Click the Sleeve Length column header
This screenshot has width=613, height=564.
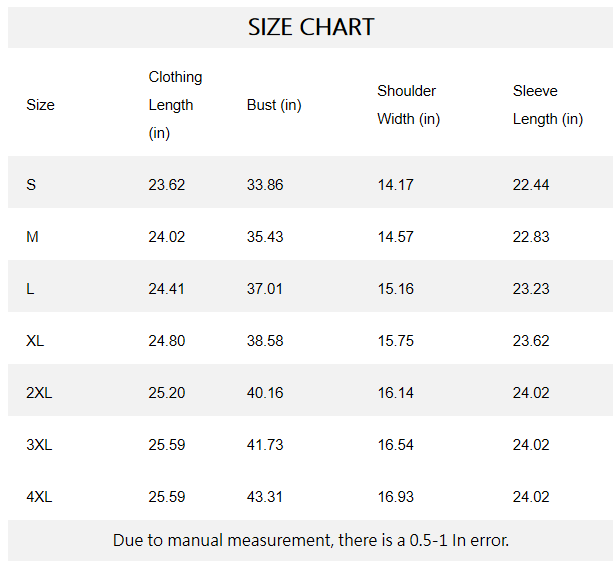pos(547,105)
